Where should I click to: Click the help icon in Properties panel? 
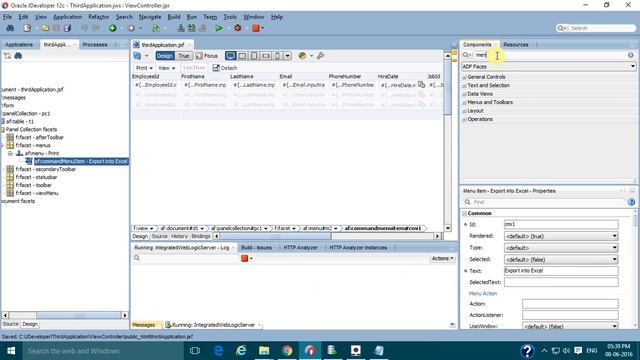click(x=631, y=202)
